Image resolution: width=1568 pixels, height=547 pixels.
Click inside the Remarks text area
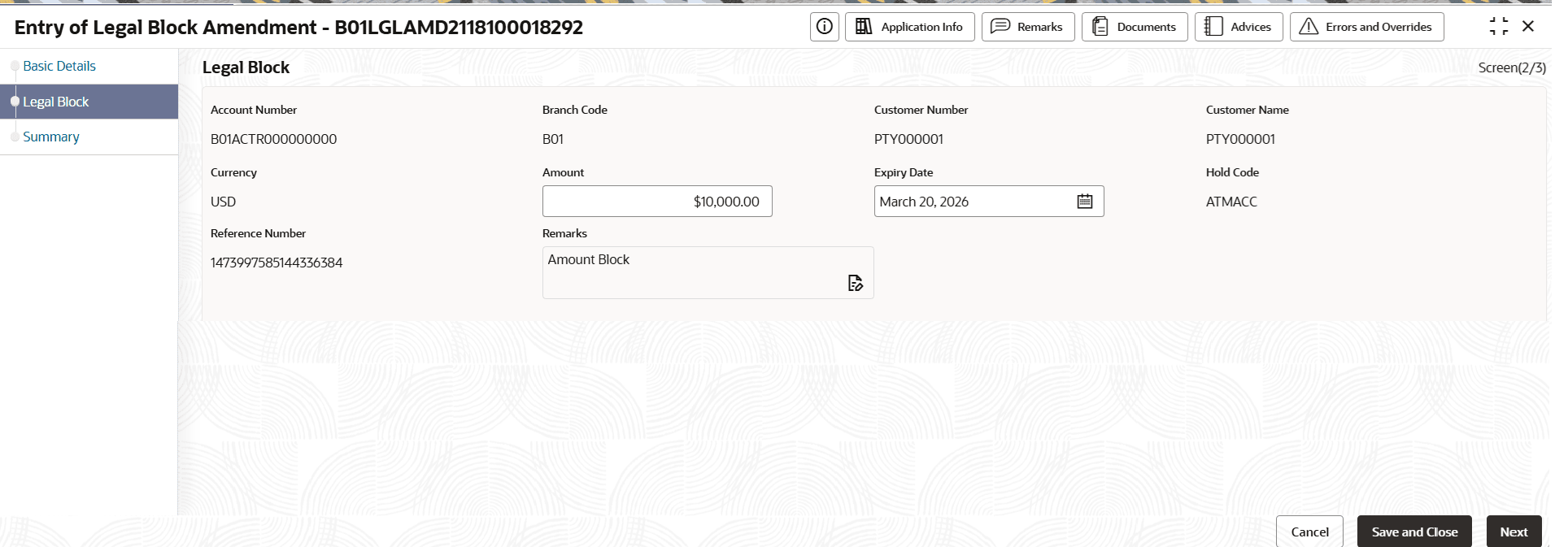(x=708, y=273)
